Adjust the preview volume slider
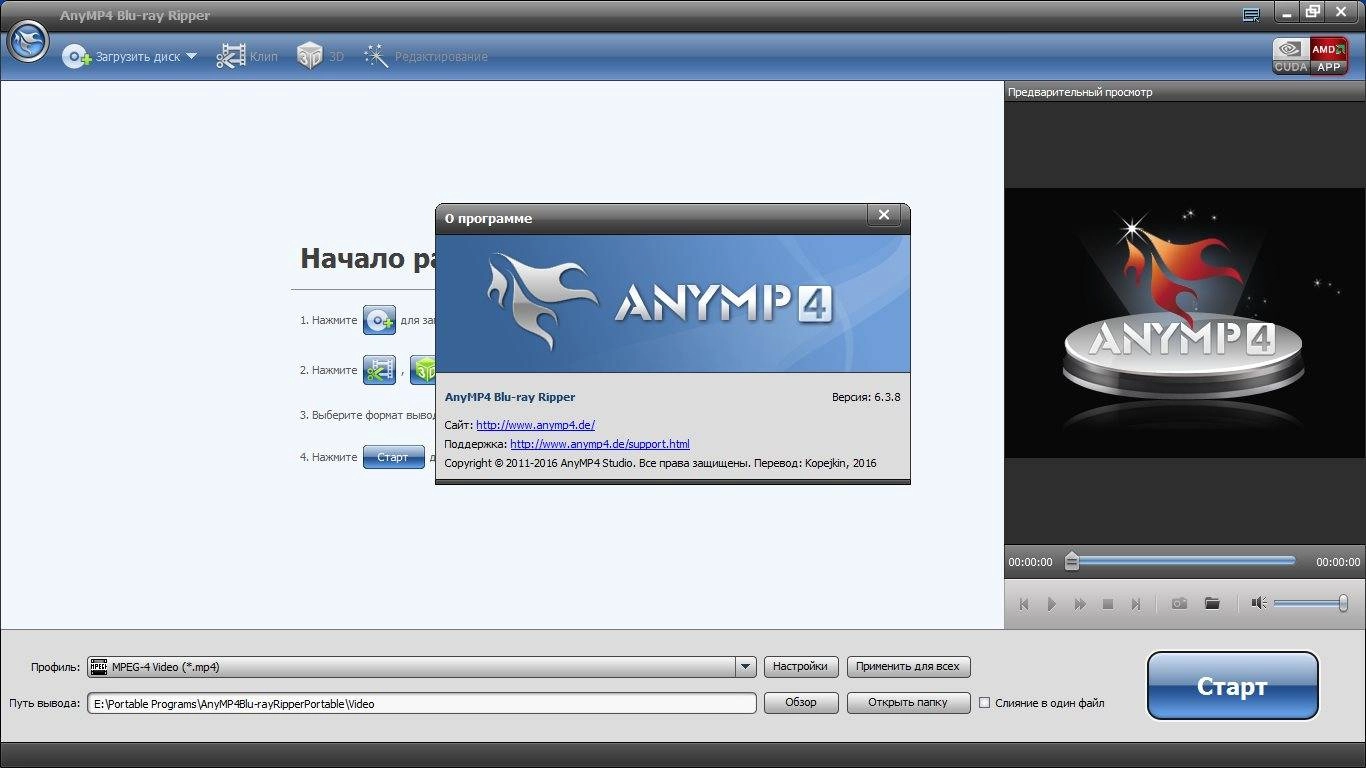The width and height of the screenshot is (1366, 768). [x=1311, y=603]
